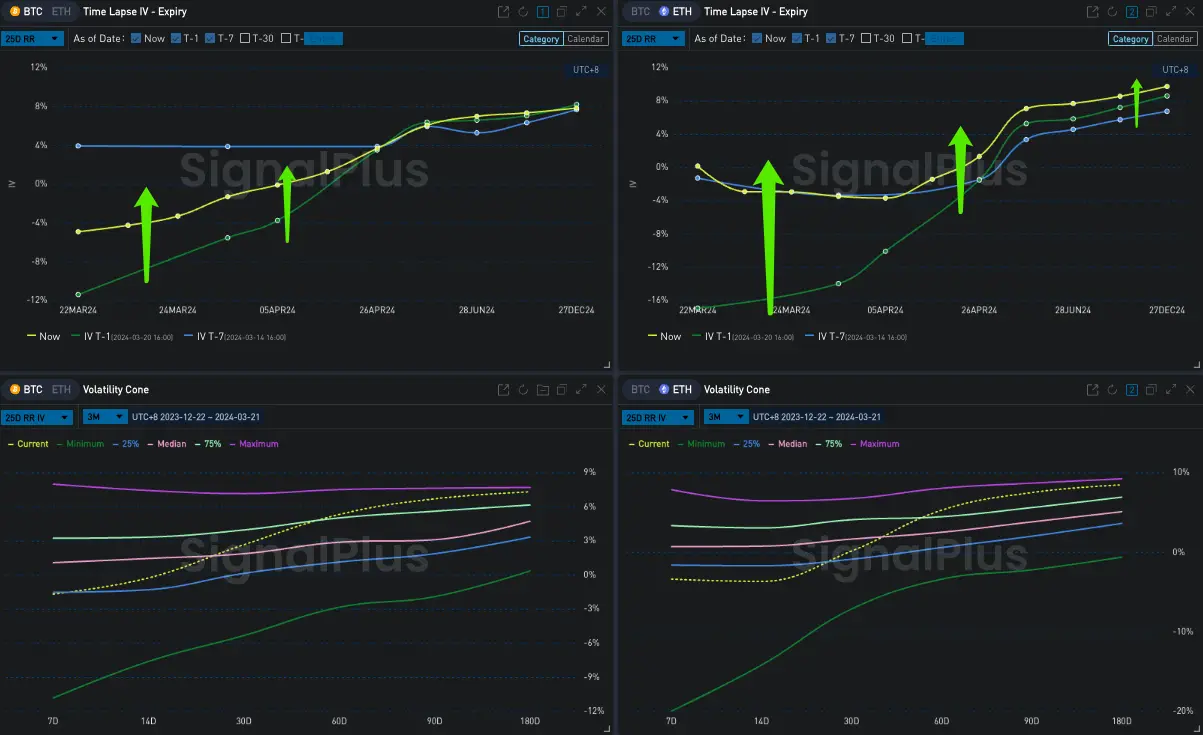This screenshot has height=735, width=1203.
Task: Switch ETH Volatility Cone to BTC
Action: [x=641, y=390]
